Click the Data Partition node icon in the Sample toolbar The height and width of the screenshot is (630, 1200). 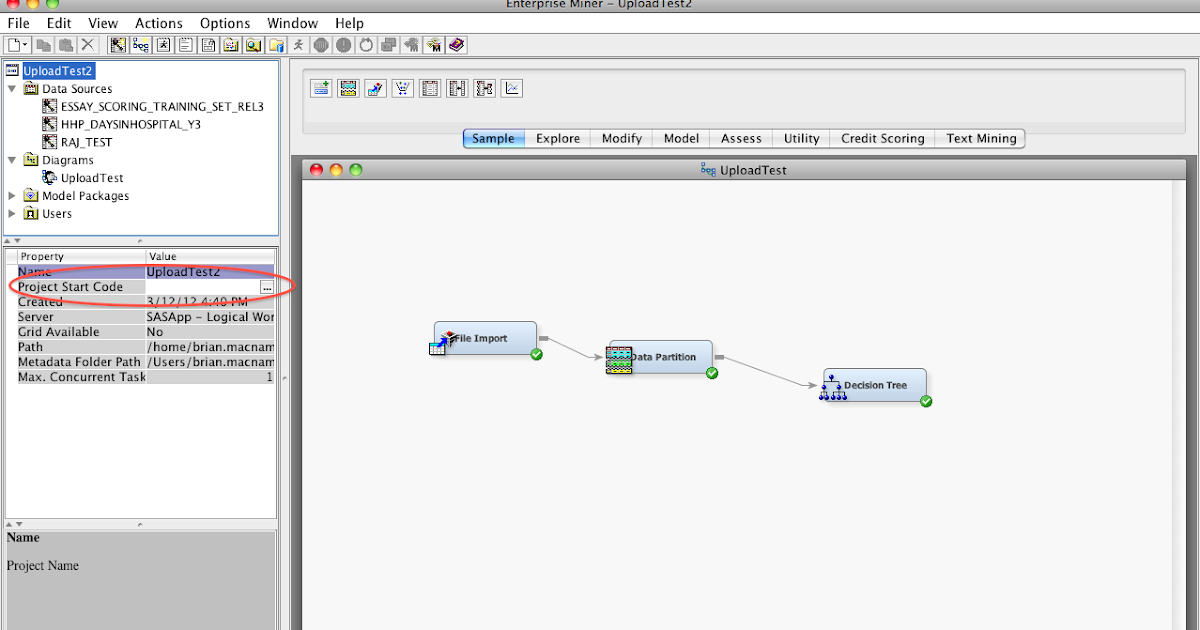(347, 88)
